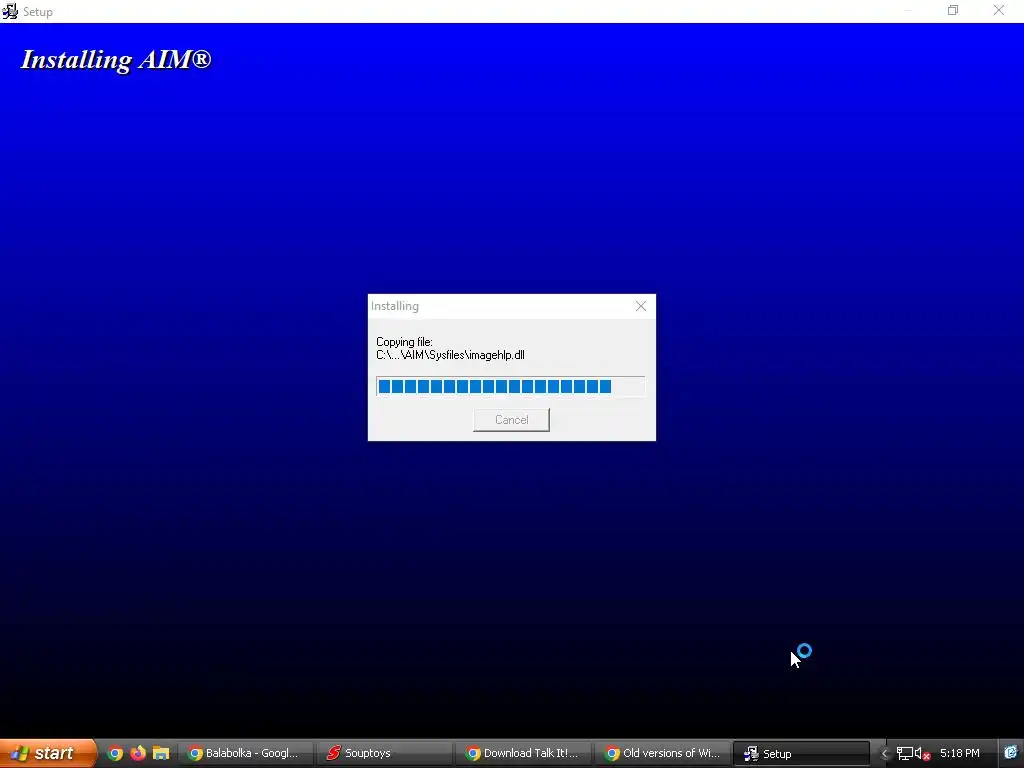This screenshot has height=768, width=1024.
Task: Click the muted volume tray icon
Action: coord(922,754)
